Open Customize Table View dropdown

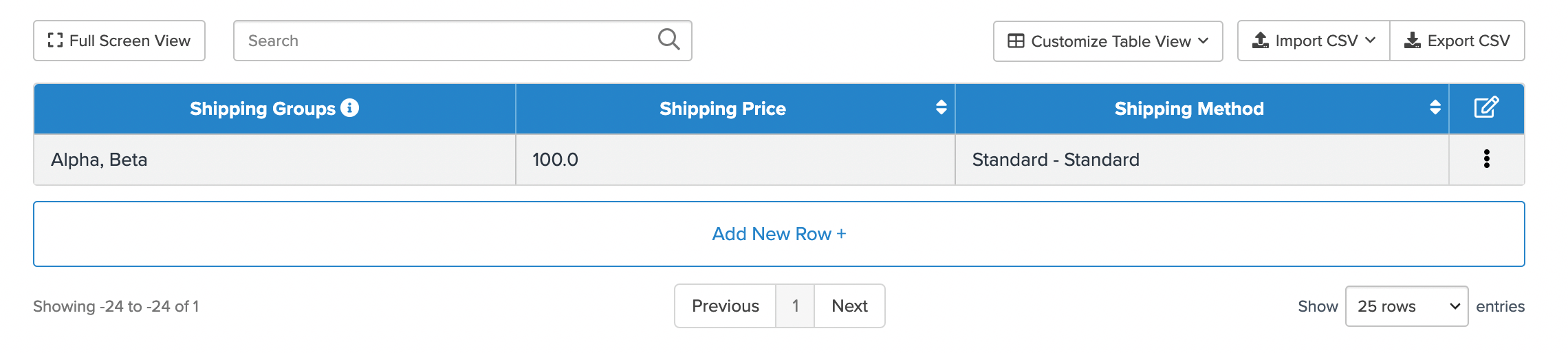1107,41
